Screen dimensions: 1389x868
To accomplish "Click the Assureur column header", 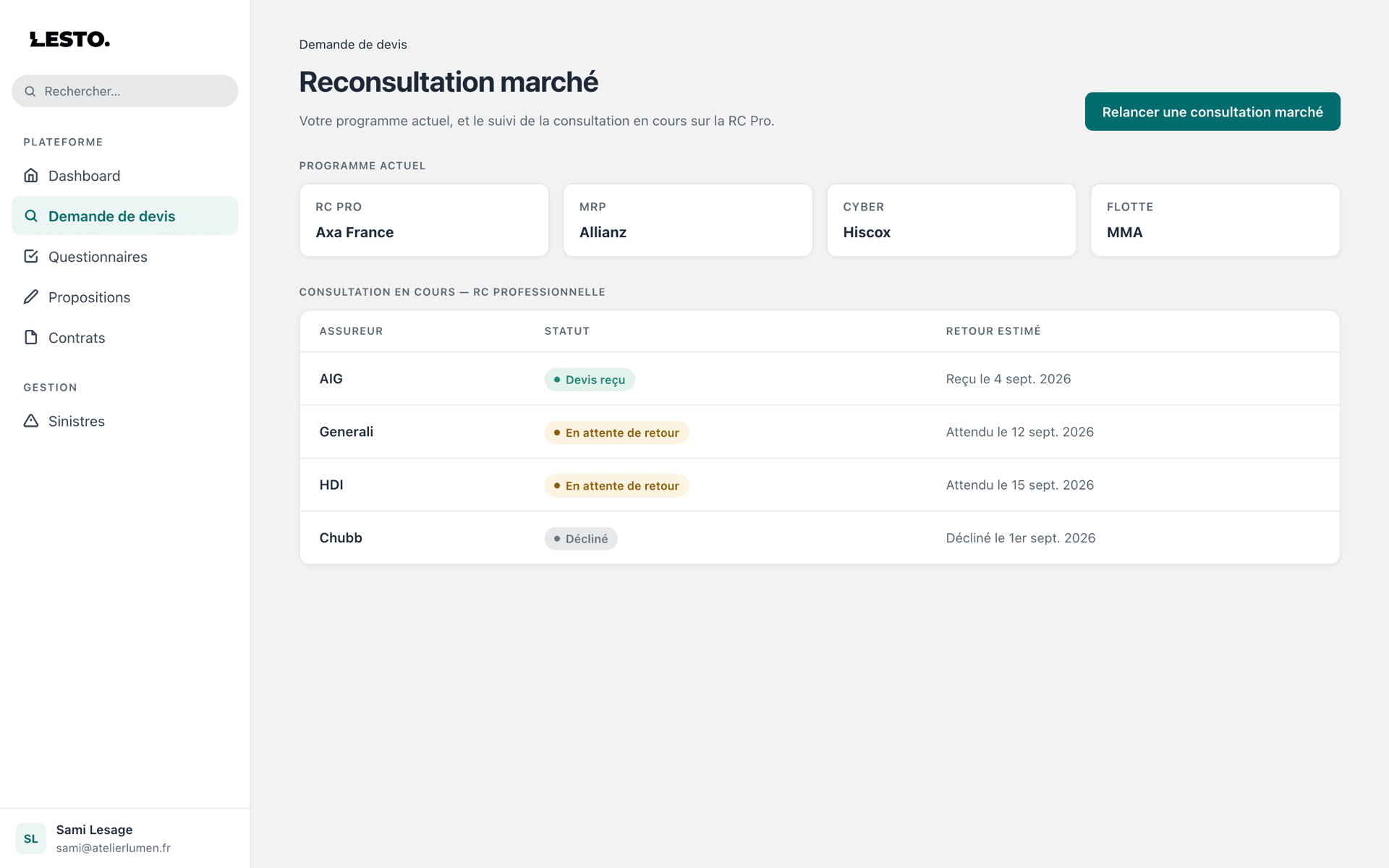I will (x=351, y=331).
